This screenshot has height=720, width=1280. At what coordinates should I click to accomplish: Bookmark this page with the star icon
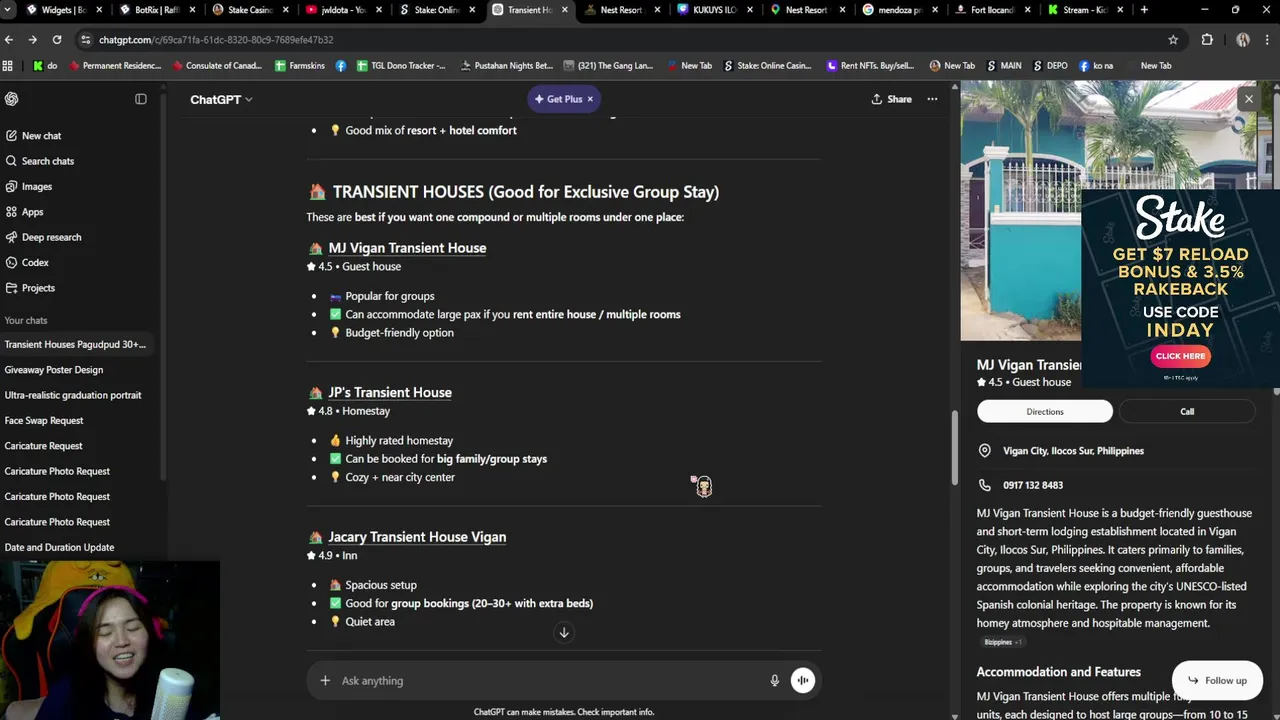coord(1173,40)
